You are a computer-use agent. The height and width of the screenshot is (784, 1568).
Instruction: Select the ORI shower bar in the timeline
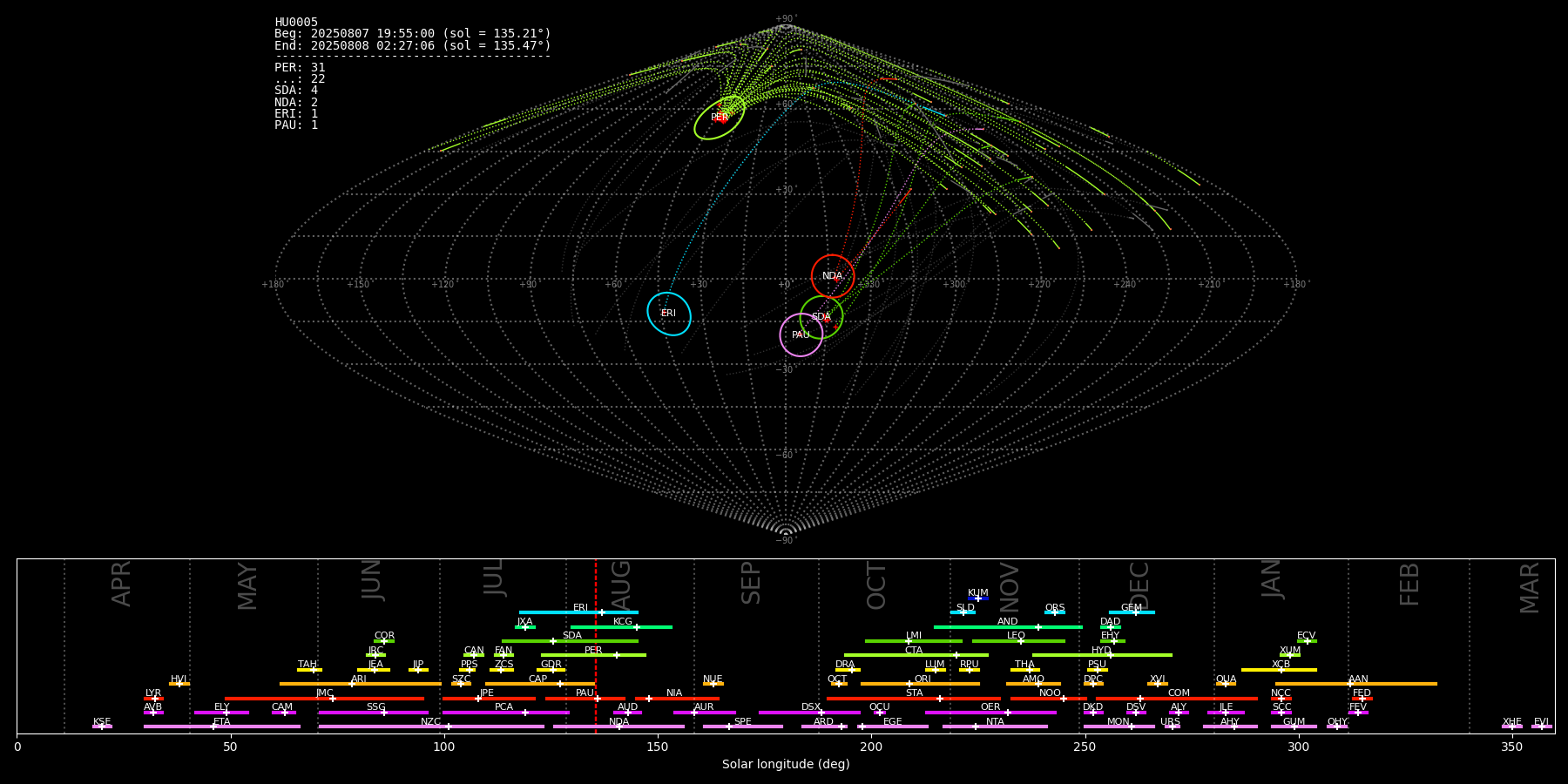coord(920,684)
